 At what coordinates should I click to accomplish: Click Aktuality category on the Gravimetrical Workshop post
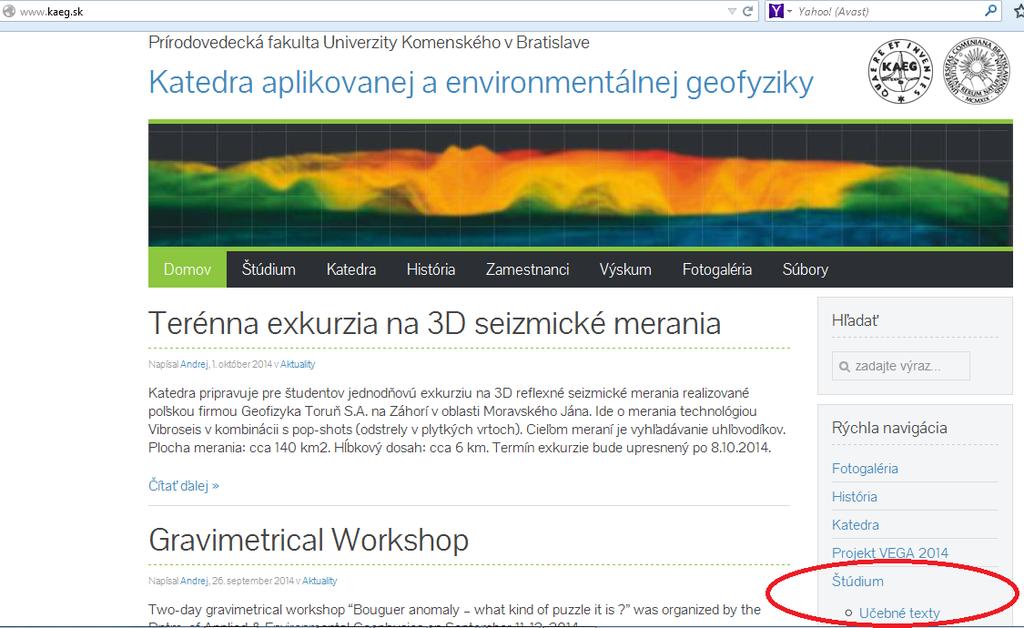tap(320, 581)
